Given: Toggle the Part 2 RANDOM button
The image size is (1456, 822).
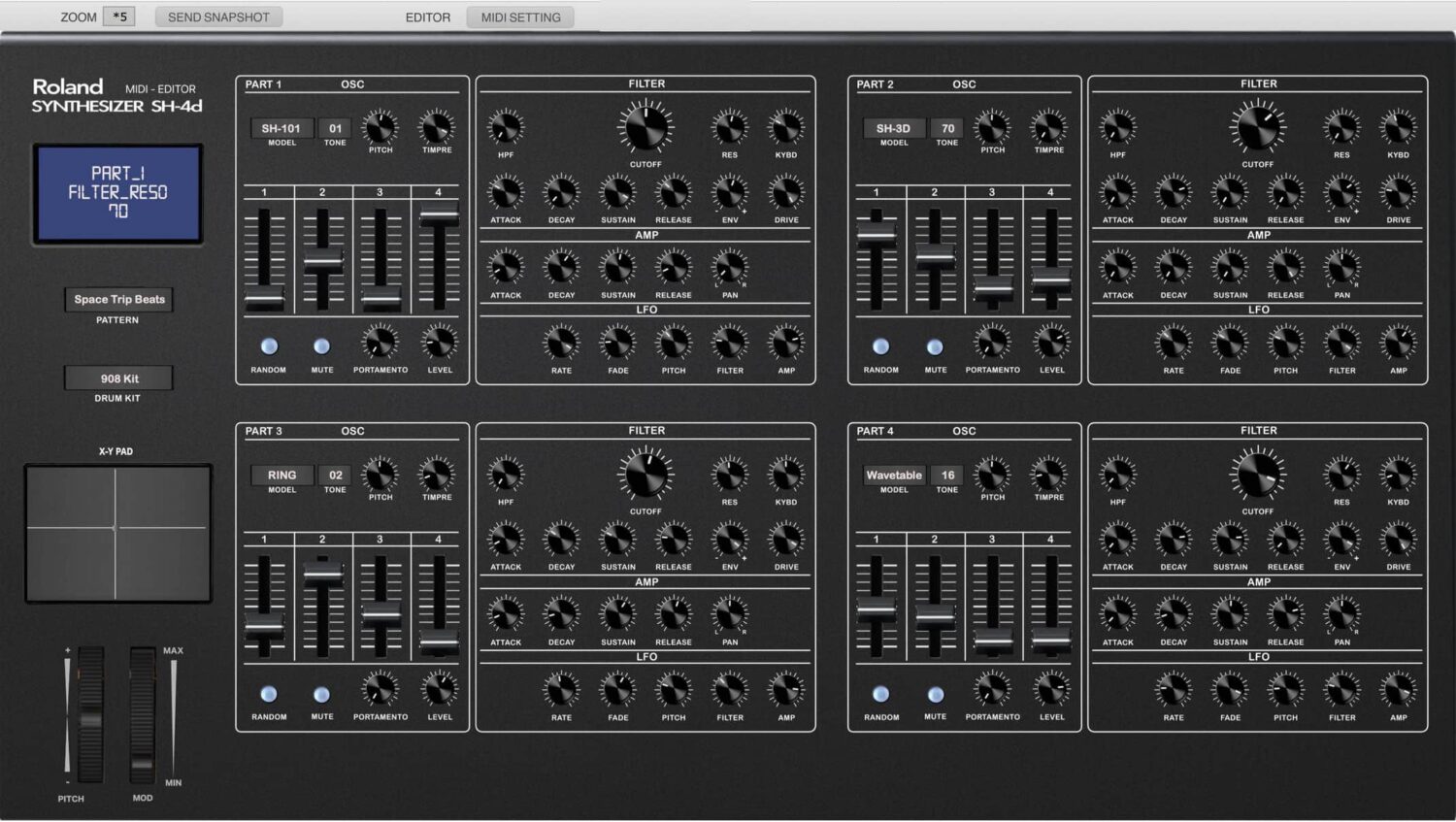Looking at the screenshot, I should (x=881, y=346).
